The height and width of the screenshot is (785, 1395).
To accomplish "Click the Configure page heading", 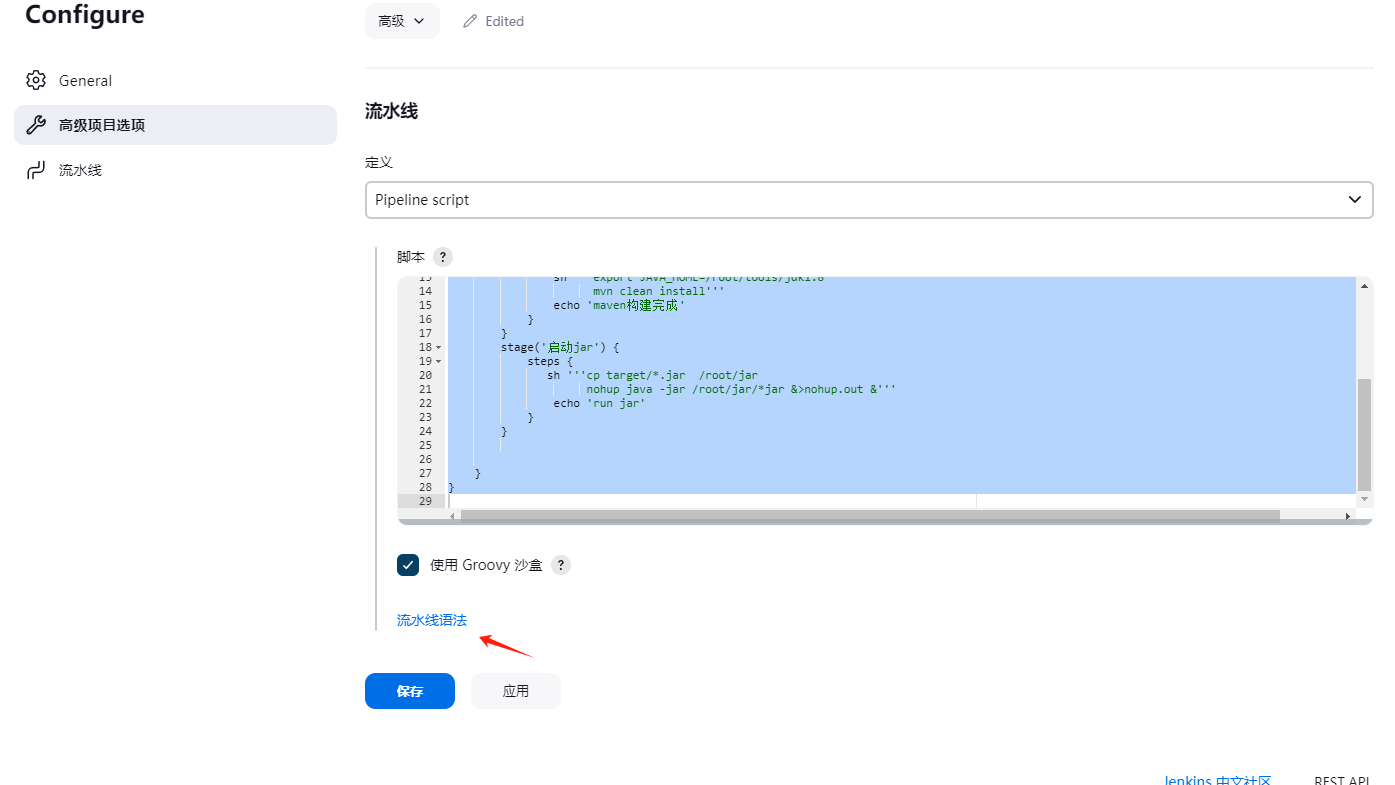I will click(85, 14).
